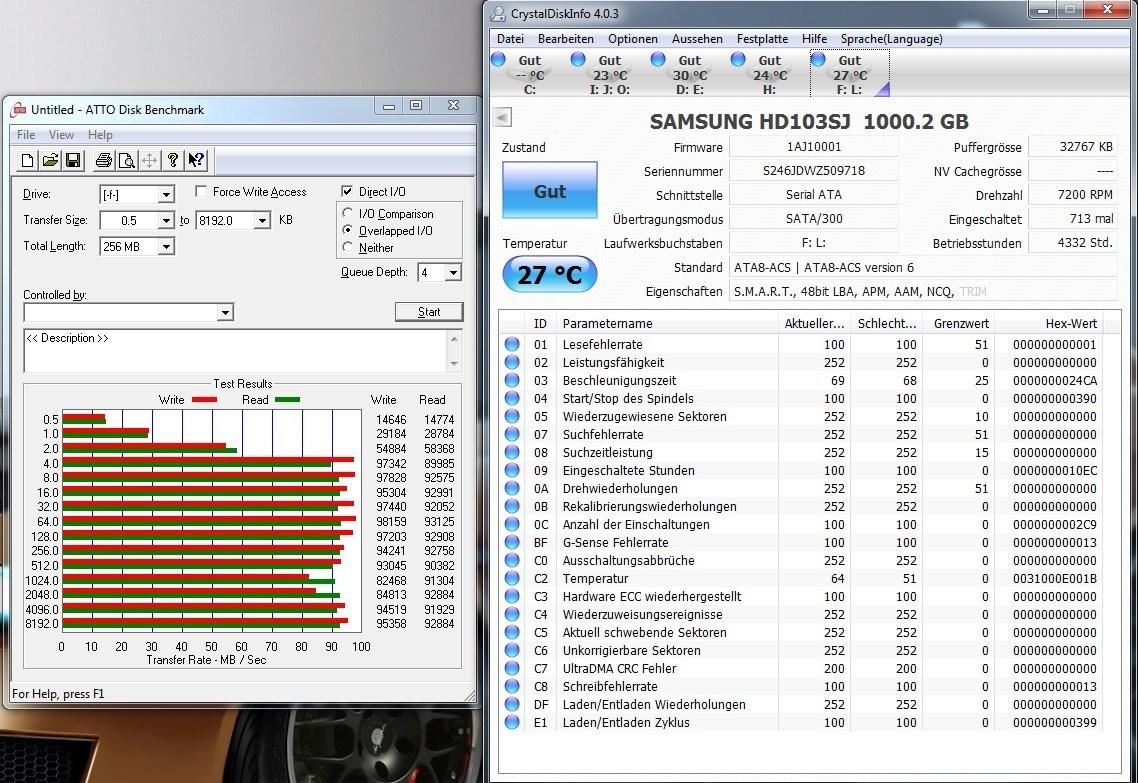1138x783 pixels.
Task: Uncheck the Direct I/O checkbox
Action: pyautogui.click(x=347, y=192)
